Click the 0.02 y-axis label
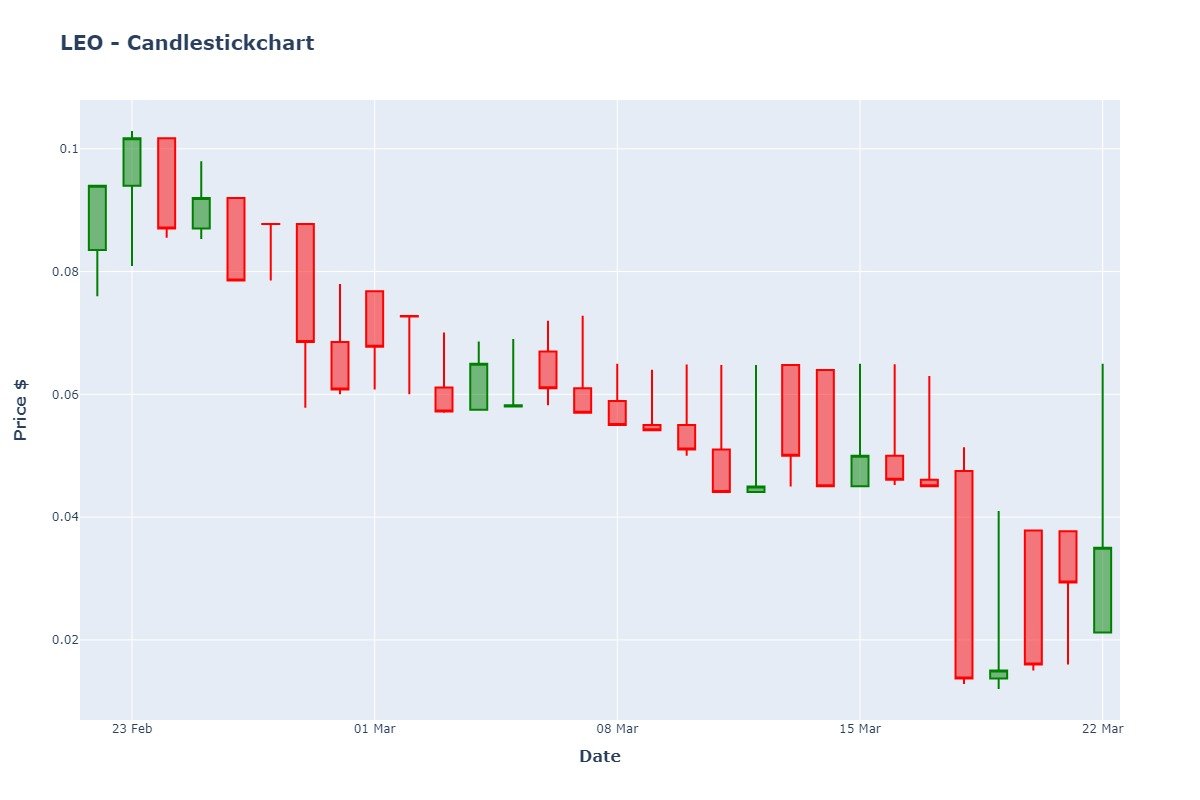 coord(64,639)
